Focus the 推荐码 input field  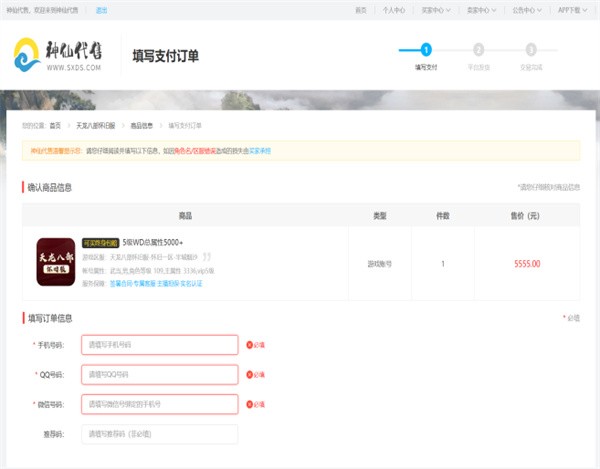click(159, 434)
